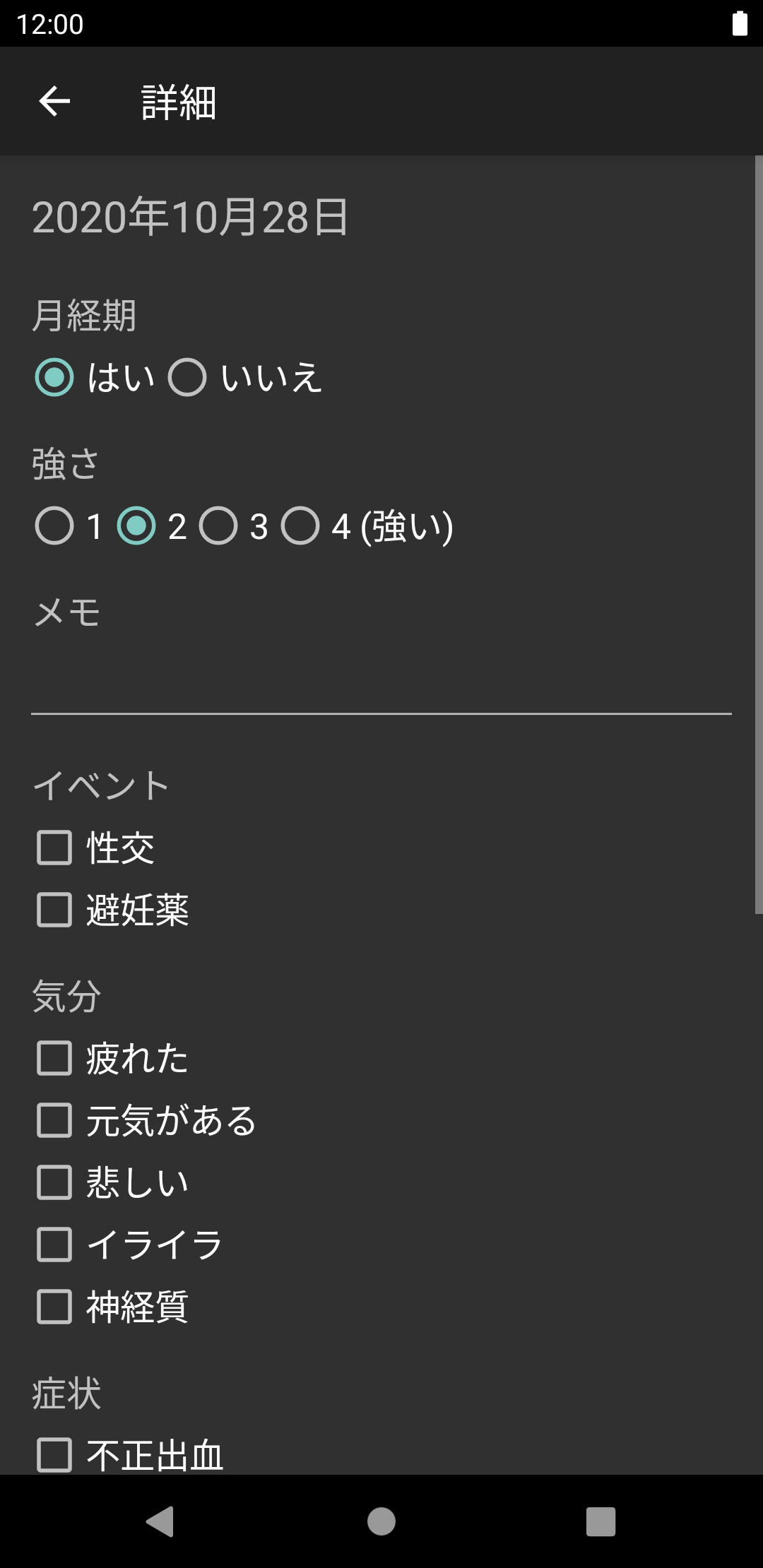Image resolution: width=763 pixels, height=1568 pixels.
Task: Check the イライラ checkbox
Action: point(54,1245)
